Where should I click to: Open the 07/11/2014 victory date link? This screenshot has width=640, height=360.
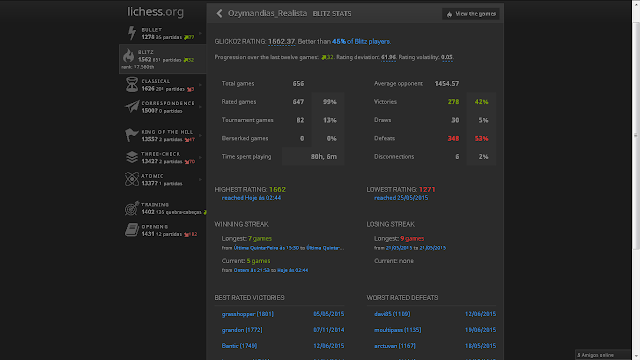[329, 330]
